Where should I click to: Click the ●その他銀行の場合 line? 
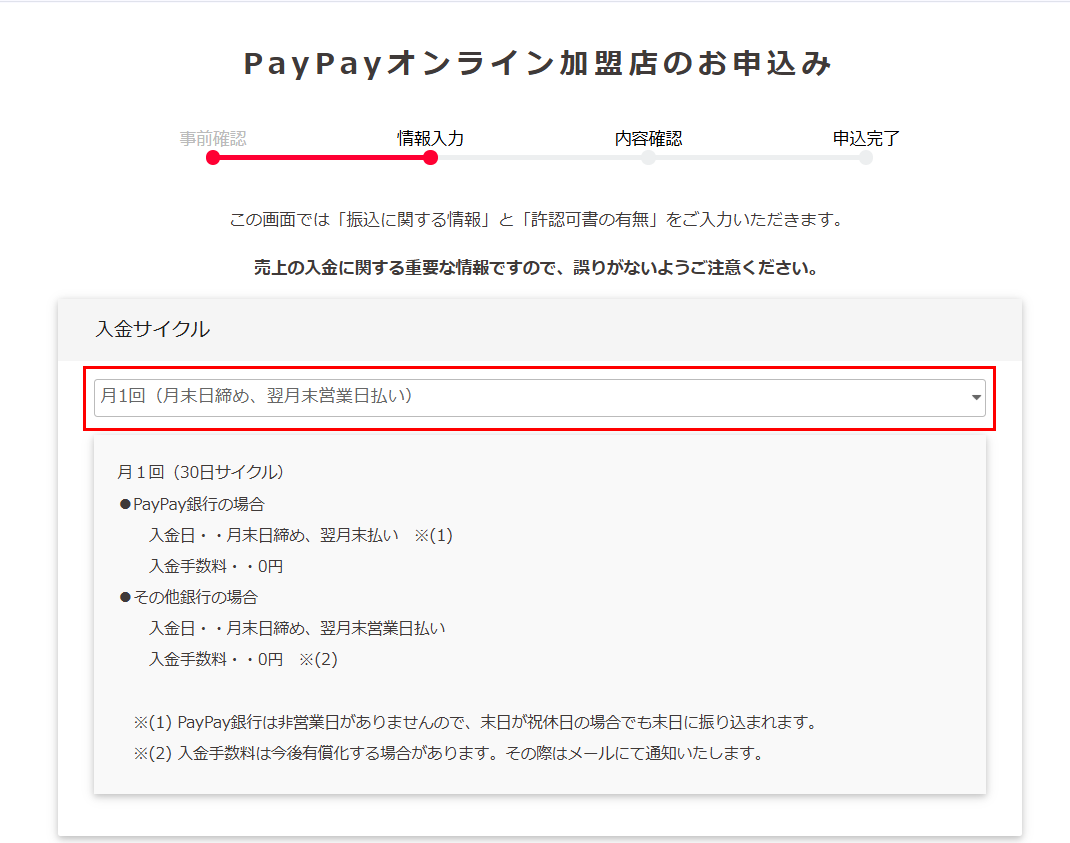pyautogui.click(x=188, y=597)
